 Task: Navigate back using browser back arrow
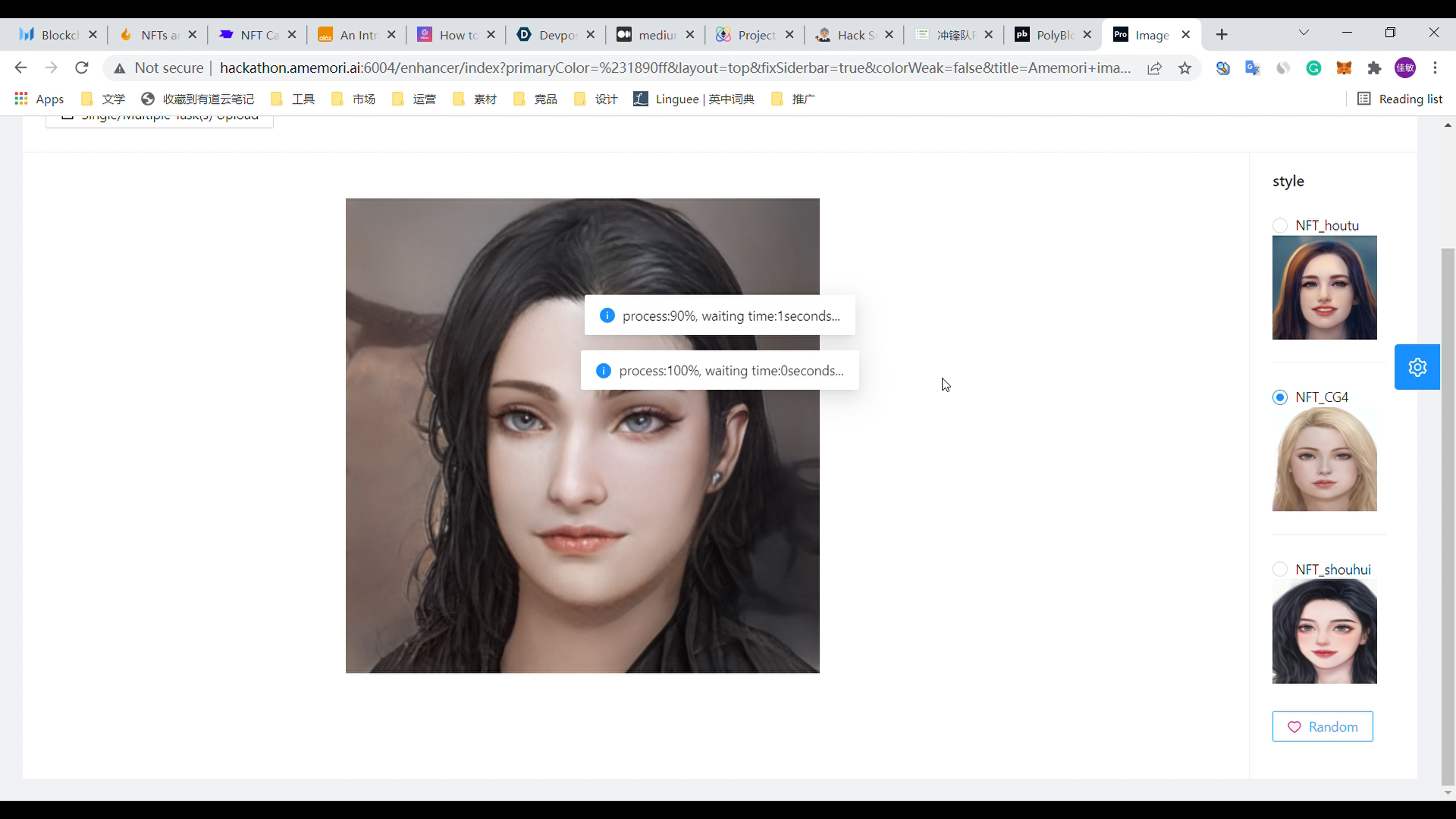click(x=20, y=68)
